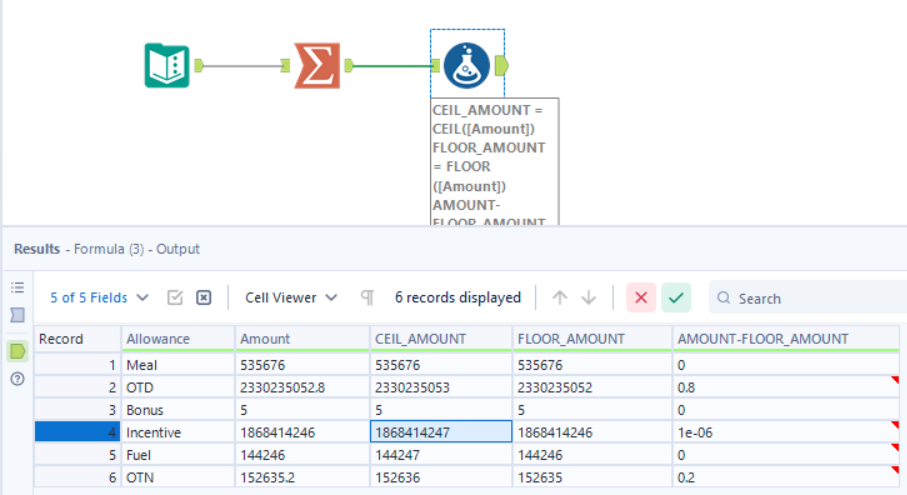Viewport: 907px width, 495px height.
Task: Toggle the select all fields checkbox icon
Action: coord(175,298)
